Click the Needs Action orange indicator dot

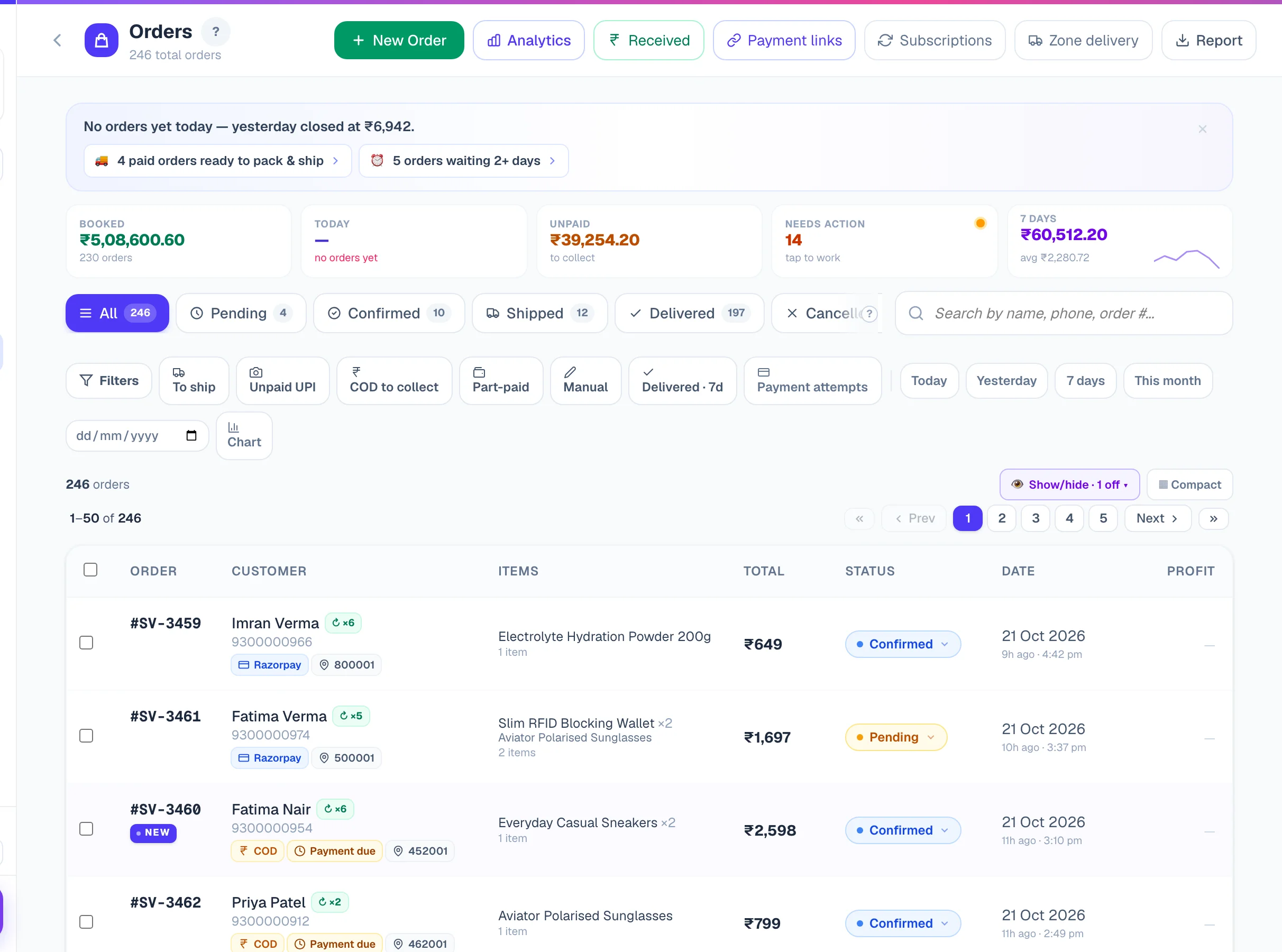click(x=980, y=223)
